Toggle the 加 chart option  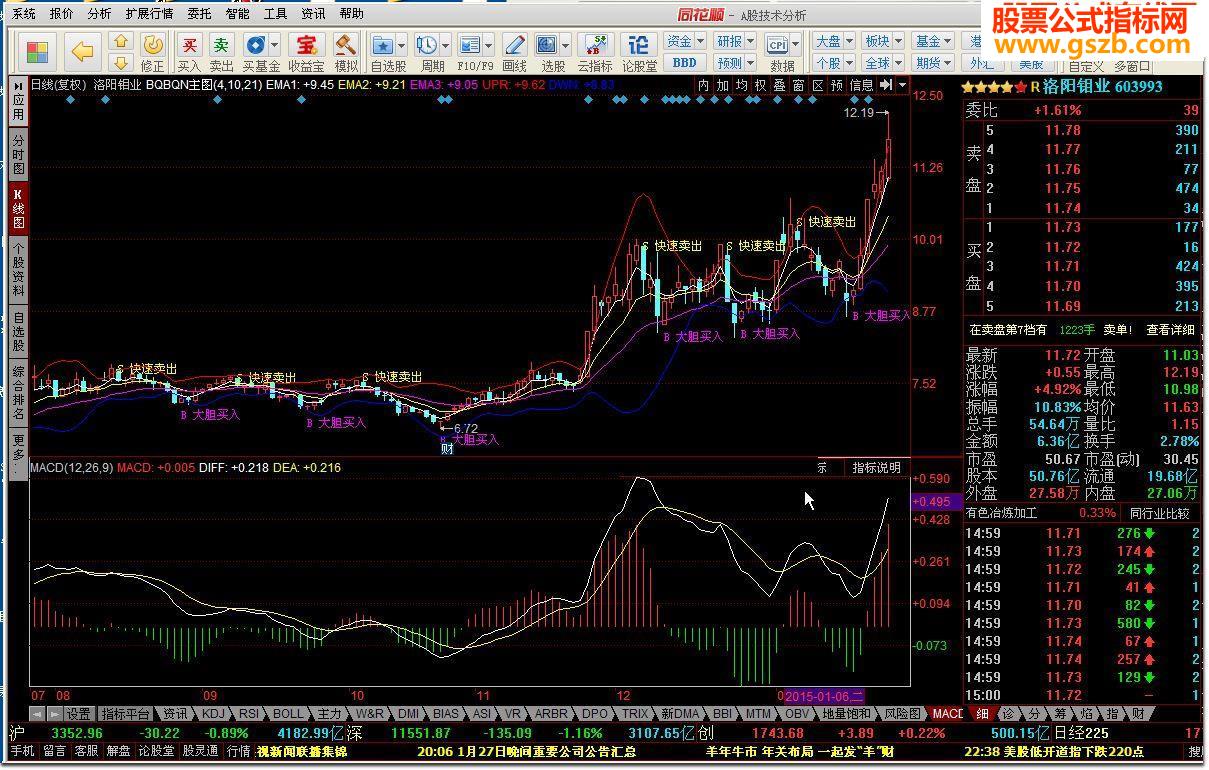(x=722, y=86)
